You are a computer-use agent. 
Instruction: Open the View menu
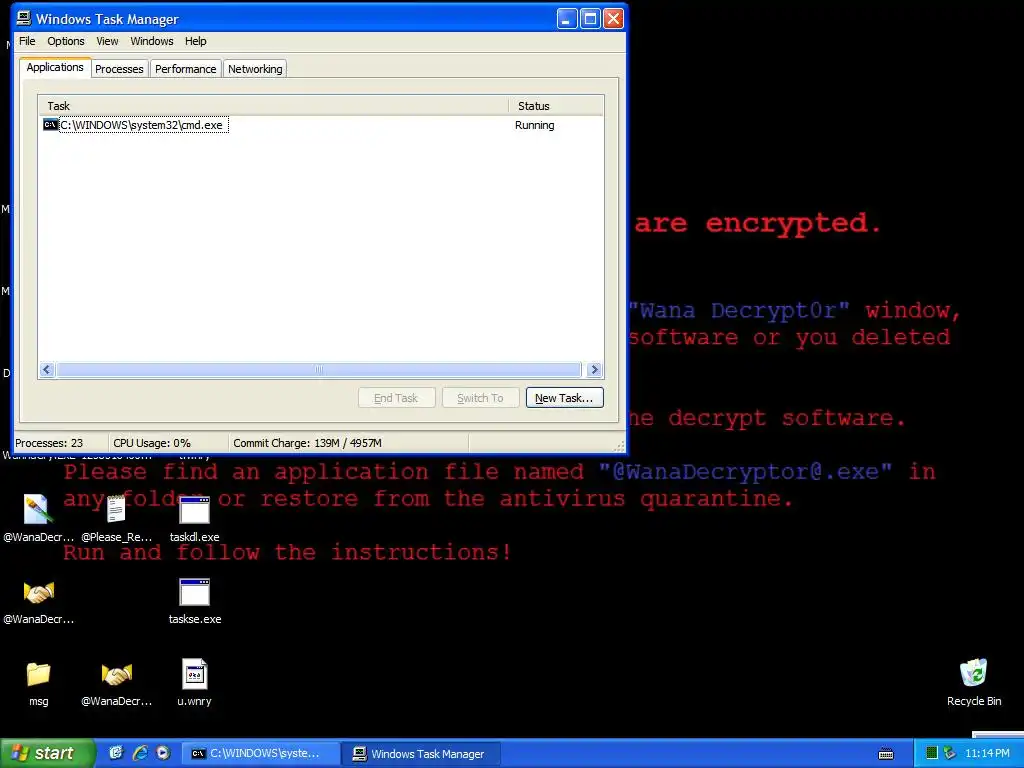(107, 41)
